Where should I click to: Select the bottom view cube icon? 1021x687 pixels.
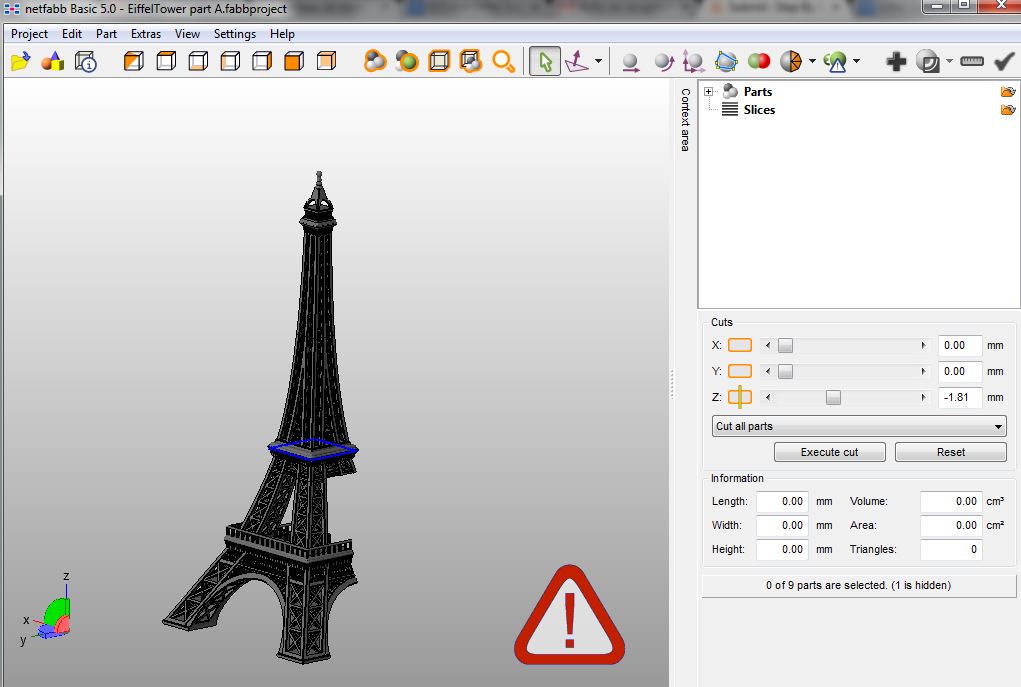point(199,62)
